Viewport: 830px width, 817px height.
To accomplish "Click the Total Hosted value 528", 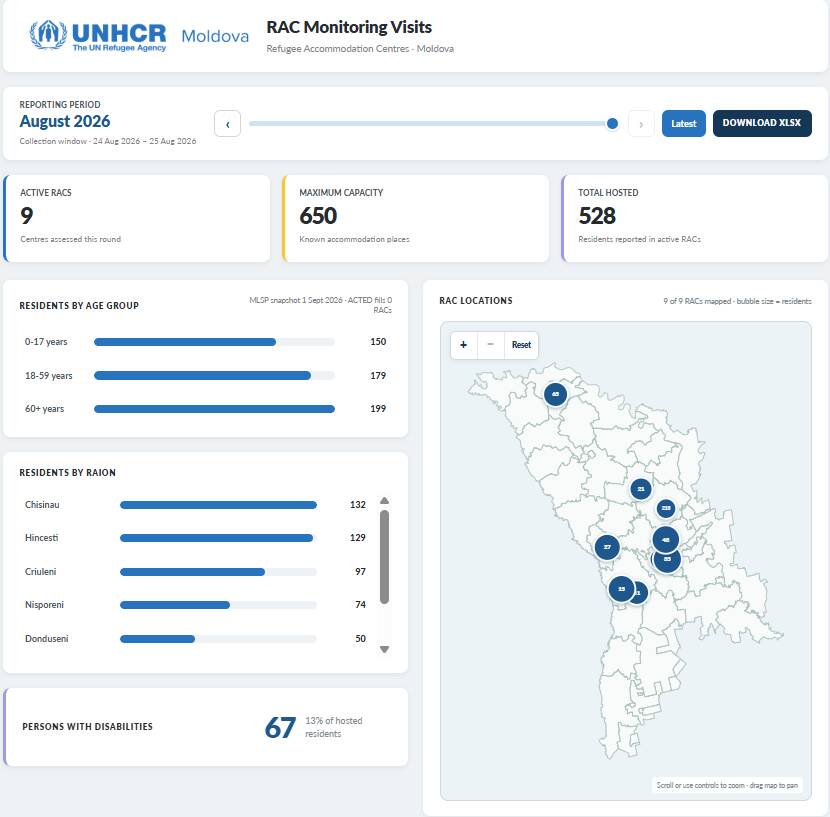I will pyautogui.click(x=597, y=216).
